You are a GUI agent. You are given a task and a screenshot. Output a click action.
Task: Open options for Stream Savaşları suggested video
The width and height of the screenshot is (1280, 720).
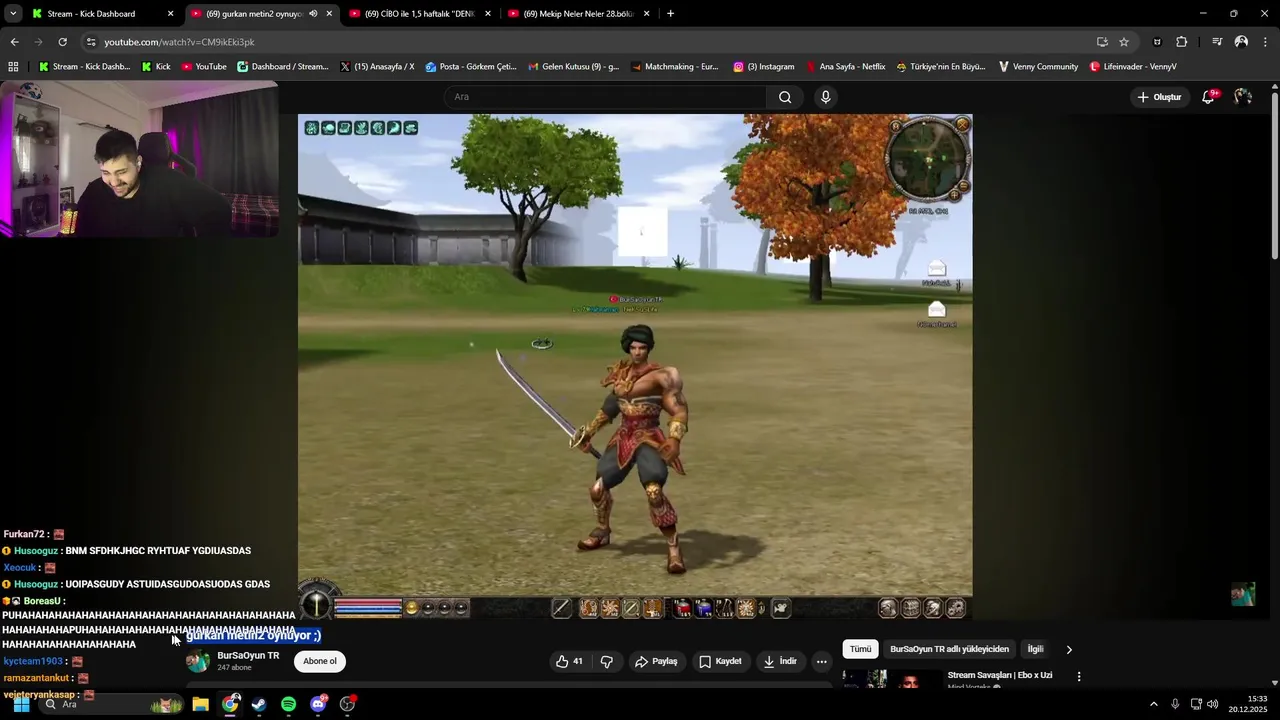coord(1078,677)
